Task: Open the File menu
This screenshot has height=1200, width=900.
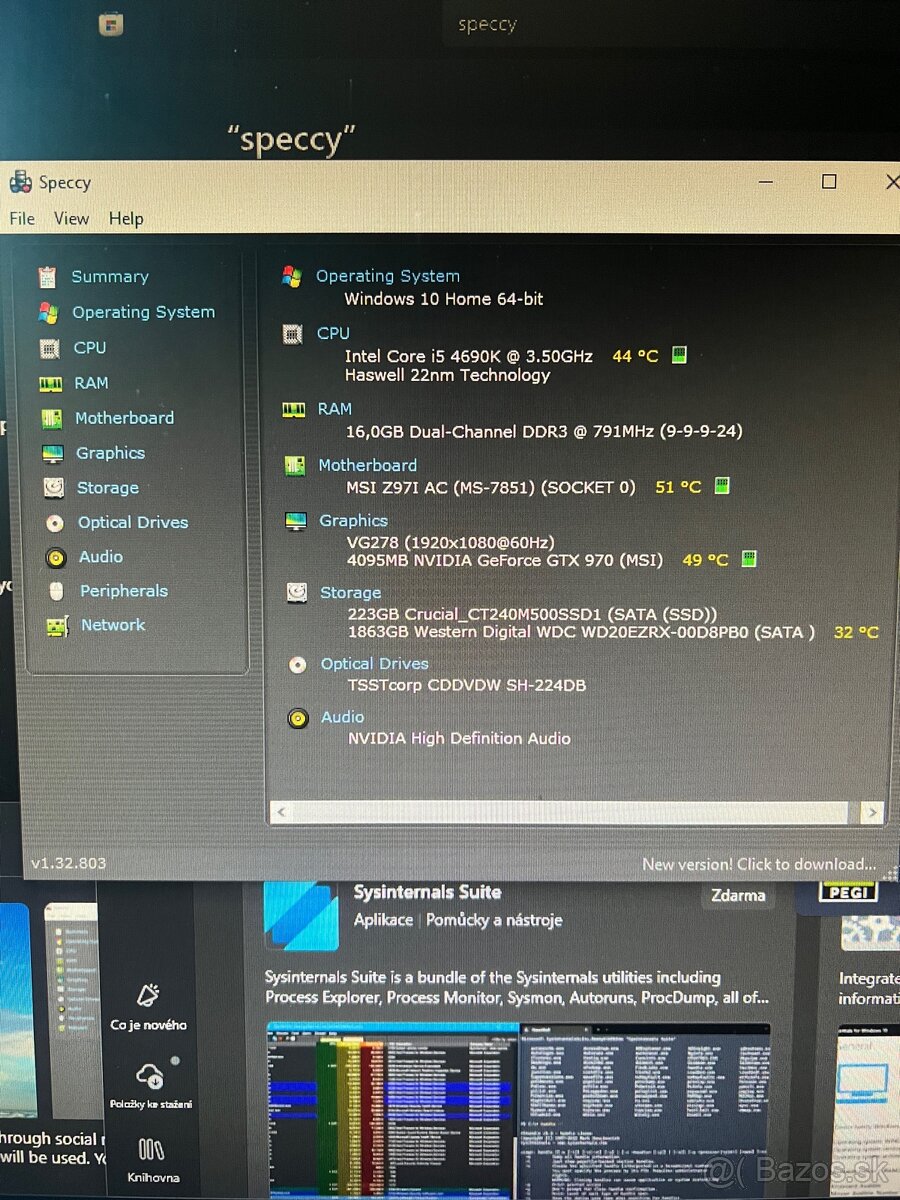Action: coord(21,218)
